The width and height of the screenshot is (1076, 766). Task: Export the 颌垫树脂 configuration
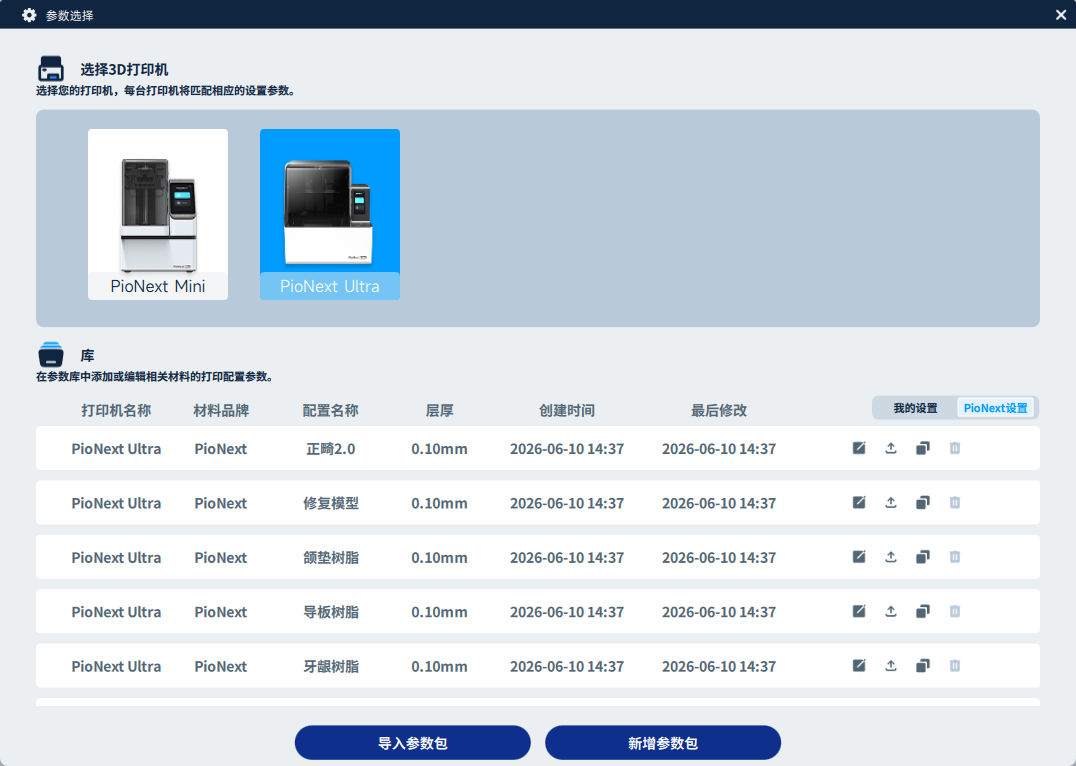(891, 557)
